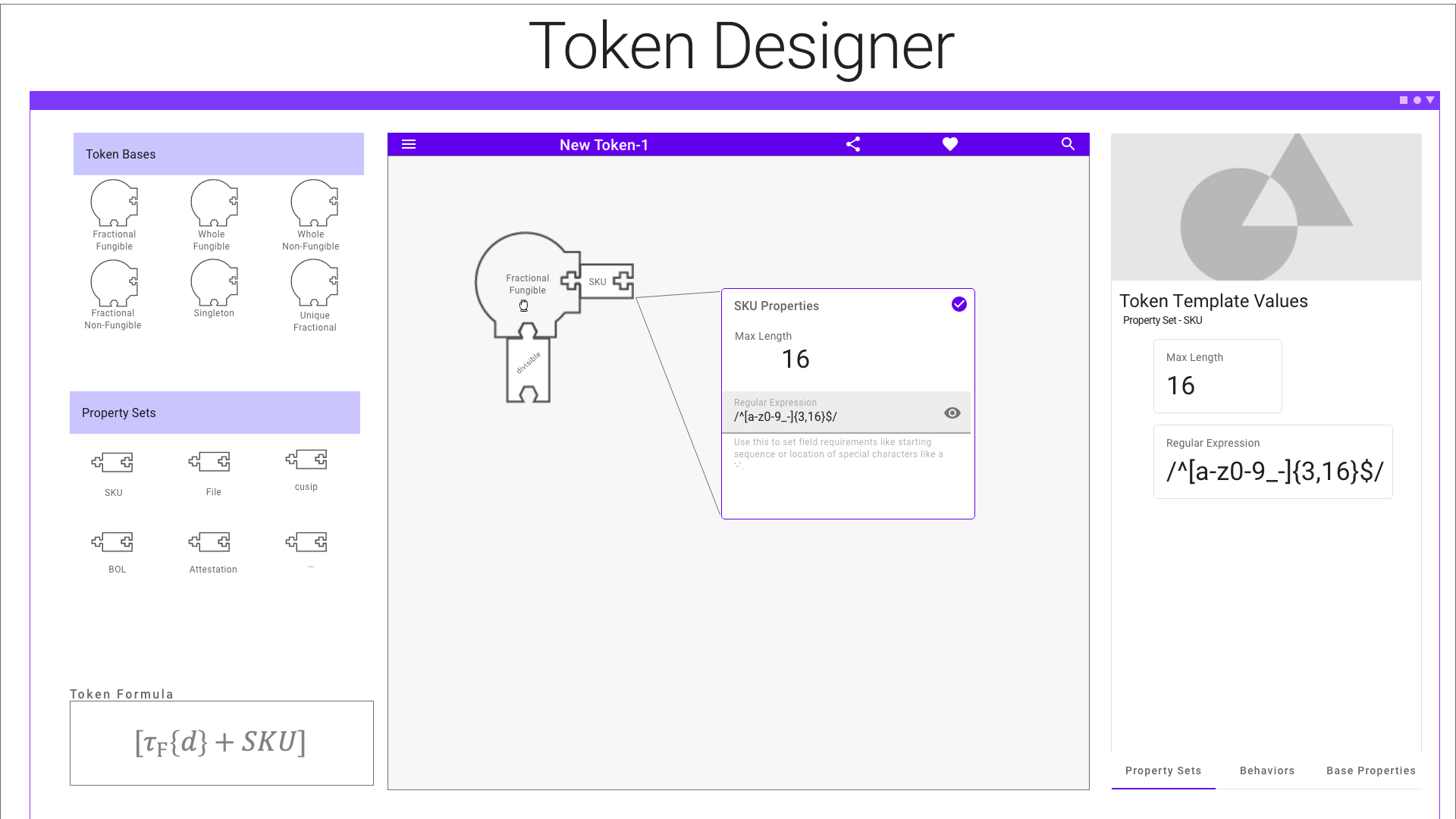Open the Base Properties tab
This screenshot has width=1456, height=819.
(x=1370, y=770)
